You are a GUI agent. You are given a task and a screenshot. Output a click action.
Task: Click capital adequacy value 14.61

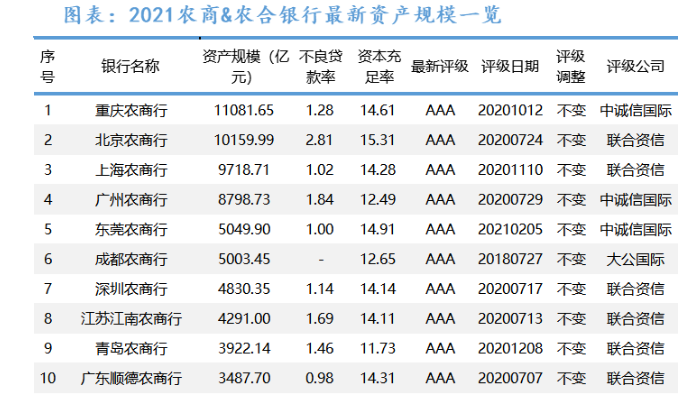[x=377, y=110]
